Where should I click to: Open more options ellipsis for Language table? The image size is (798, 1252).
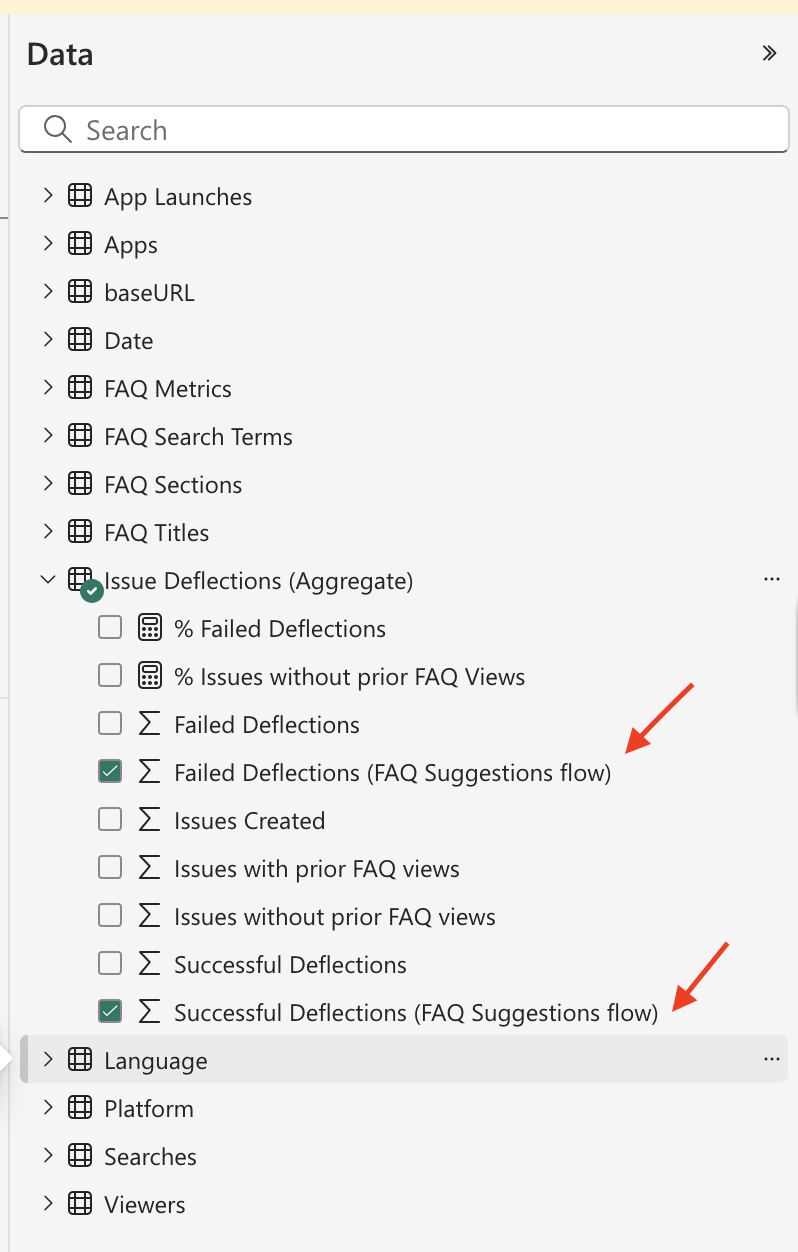tap(771, 1059)
